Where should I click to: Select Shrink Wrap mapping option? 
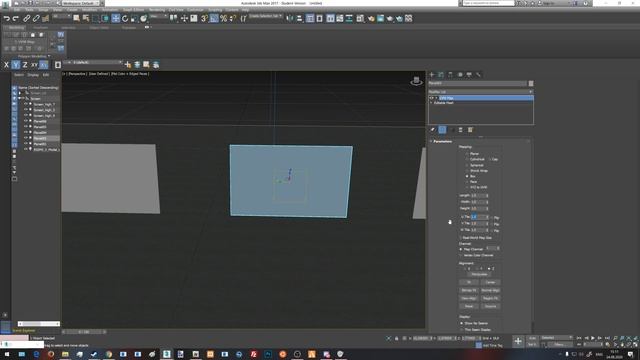467,171
